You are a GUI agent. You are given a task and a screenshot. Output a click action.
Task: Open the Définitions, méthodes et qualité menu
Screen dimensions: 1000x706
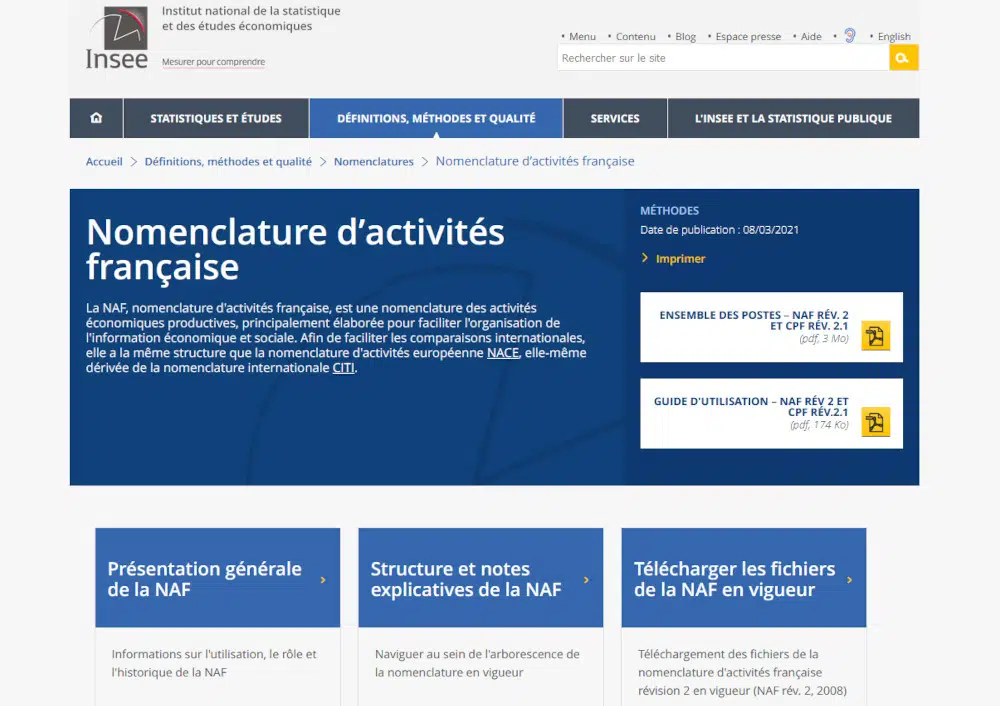(x=436, y=118)
